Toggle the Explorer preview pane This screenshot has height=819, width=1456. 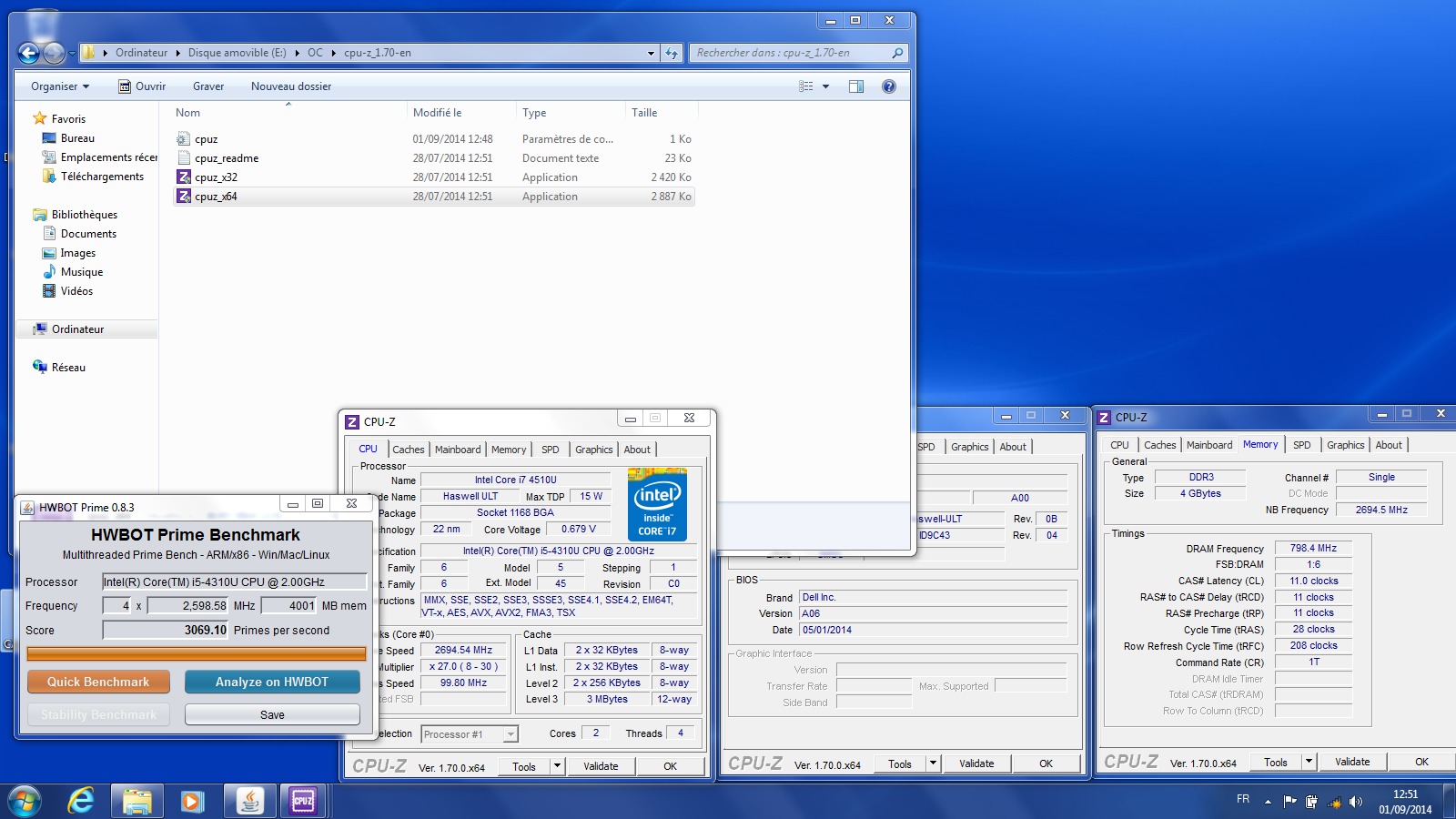(855, 86)
